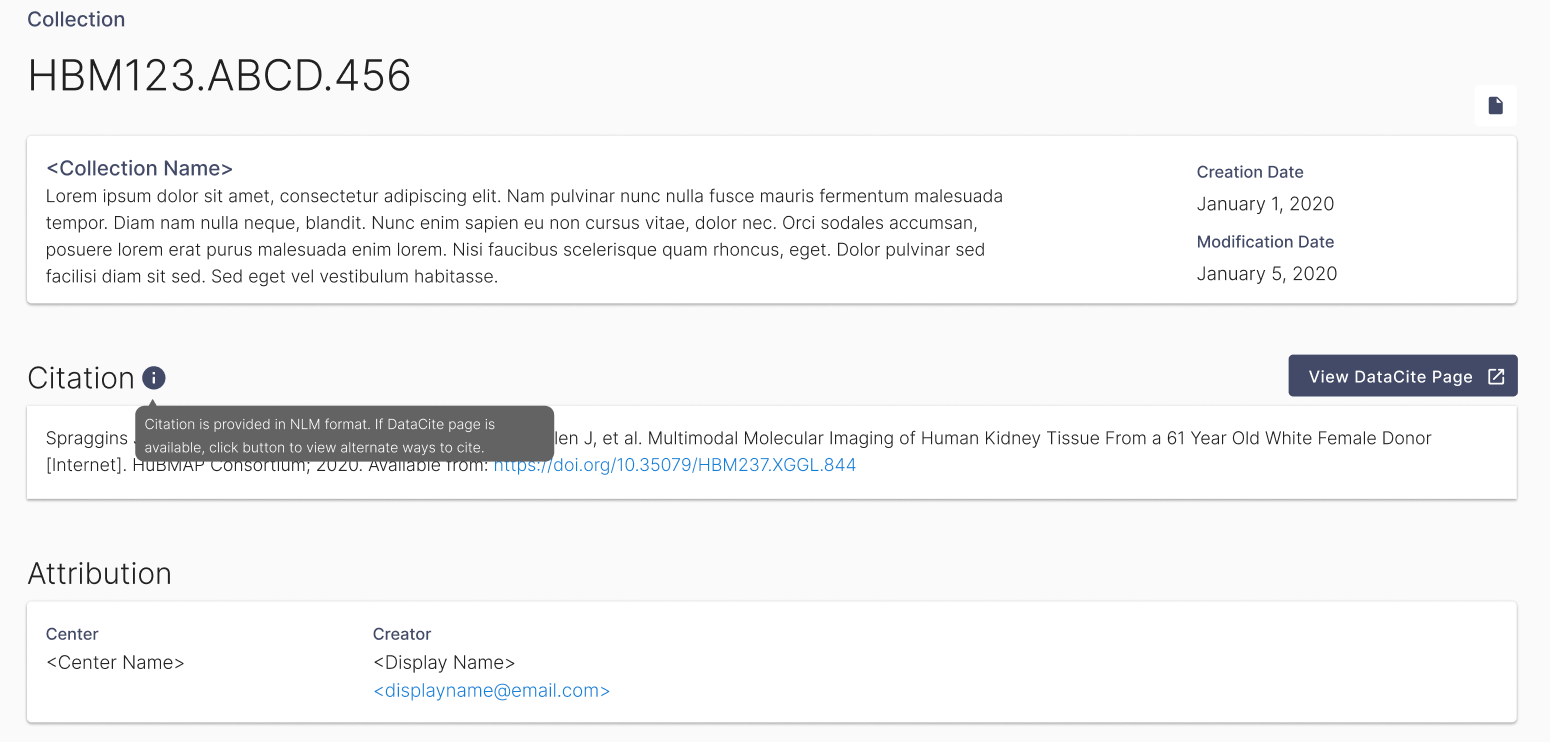
Task: Click the displayname@email.com creator link
Action: pyautogui.click(x=491, y=690)
